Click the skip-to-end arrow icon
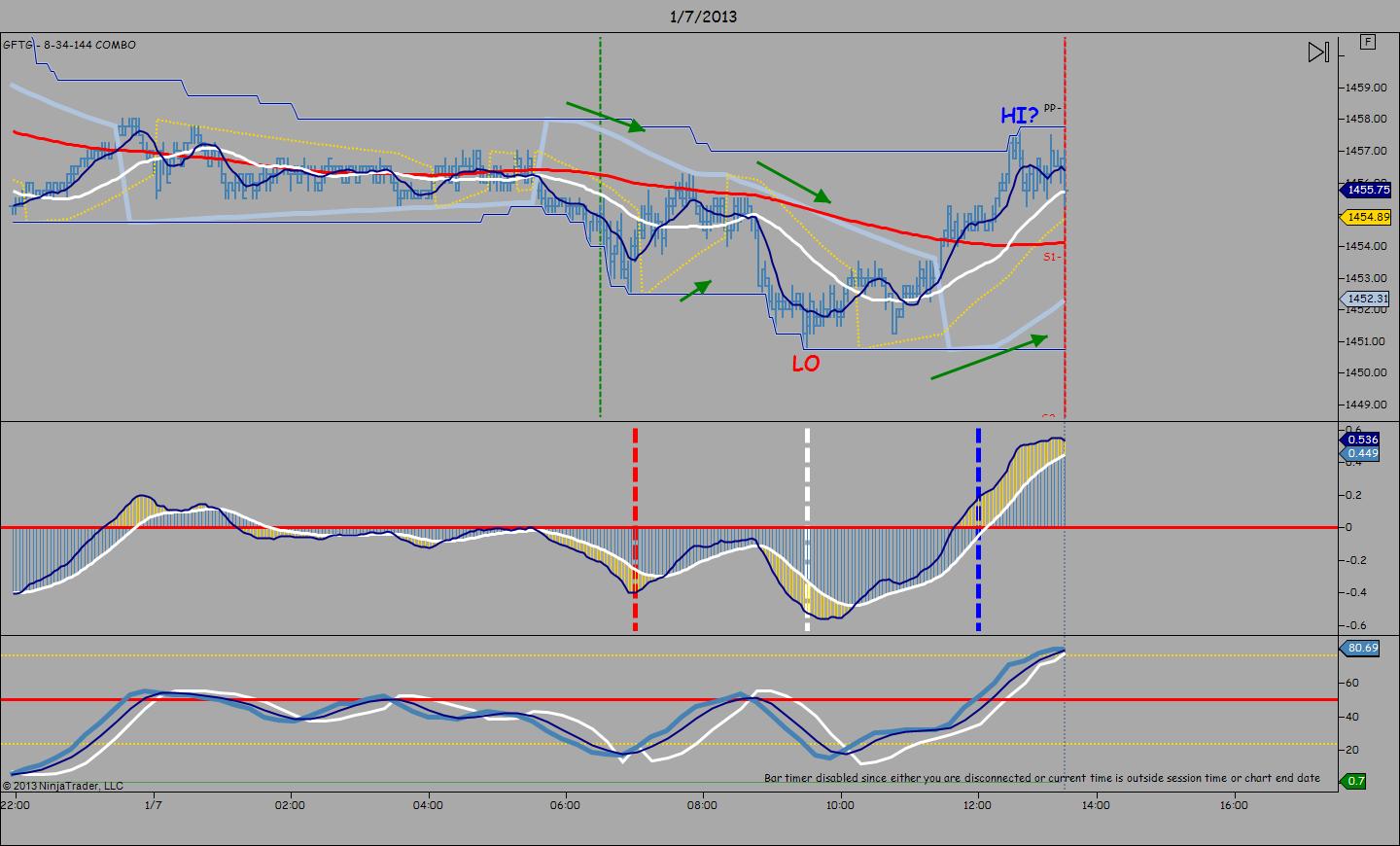The width and height of the screenshot is (1400, 846). click(1318, 52)
